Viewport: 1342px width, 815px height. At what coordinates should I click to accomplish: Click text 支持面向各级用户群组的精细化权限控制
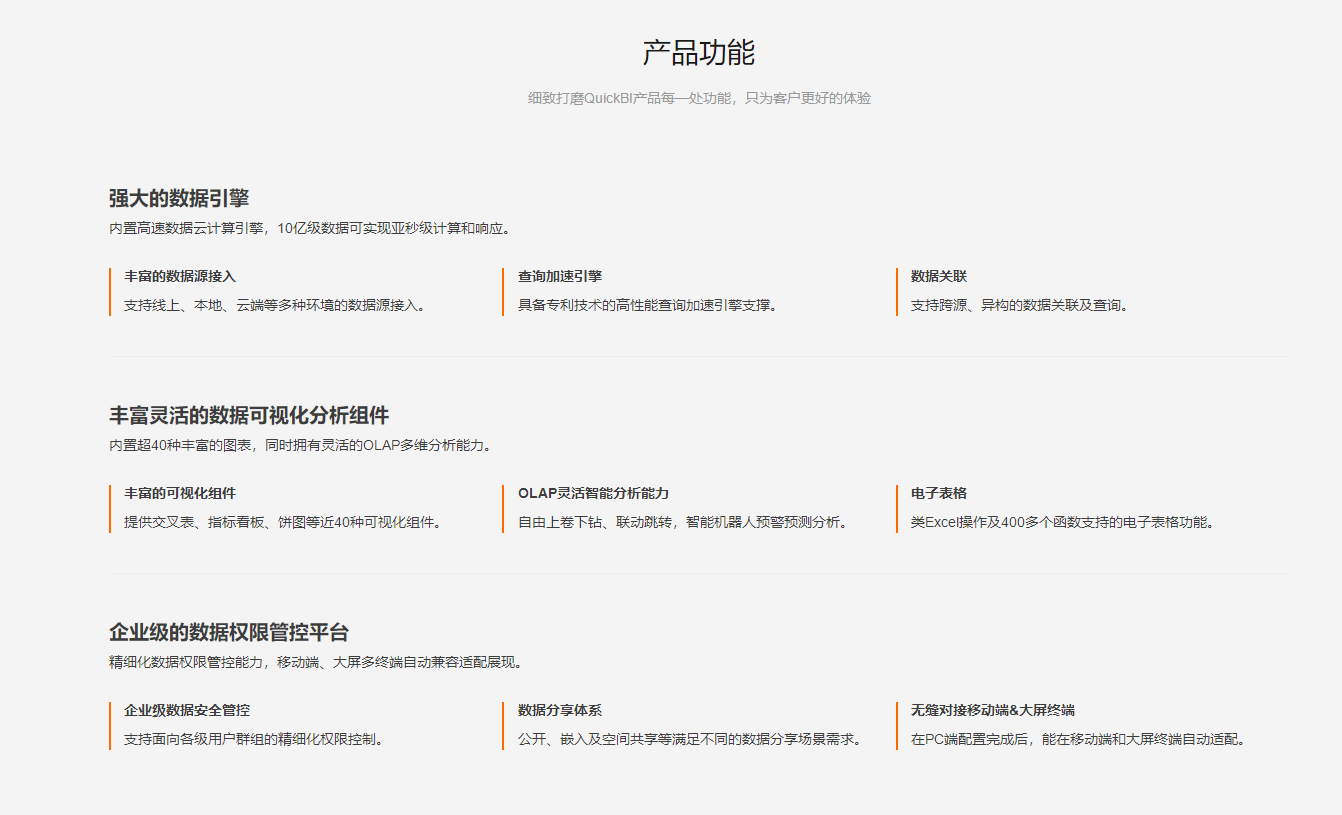(254, 739)
